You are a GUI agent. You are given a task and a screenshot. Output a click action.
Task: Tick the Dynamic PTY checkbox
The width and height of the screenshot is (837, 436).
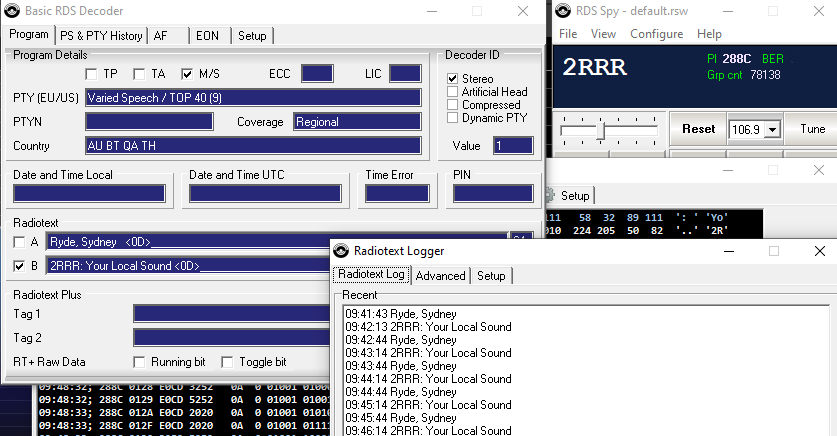tap(453, 118)
